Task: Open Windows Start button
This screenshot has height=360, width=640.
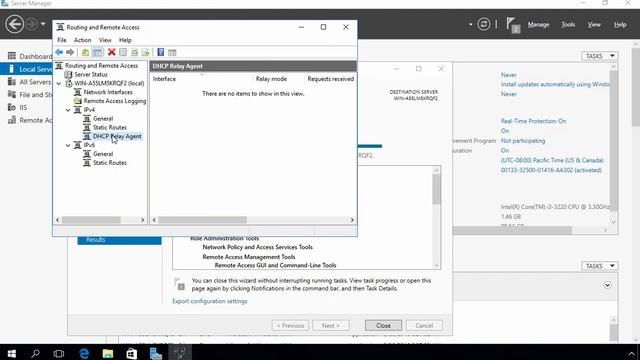Action: click(11, 353)
